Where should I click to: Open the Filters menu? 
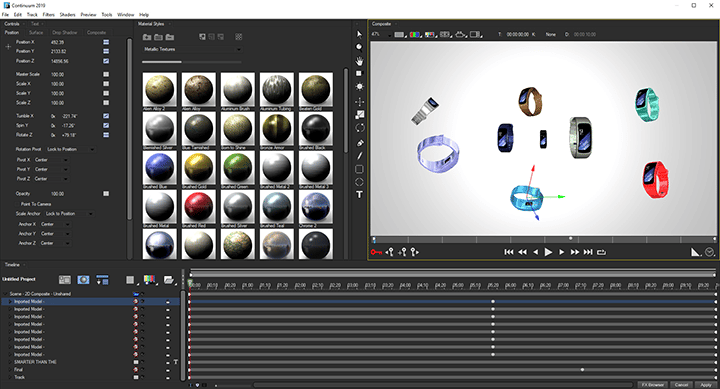click(x=49, y=15)
